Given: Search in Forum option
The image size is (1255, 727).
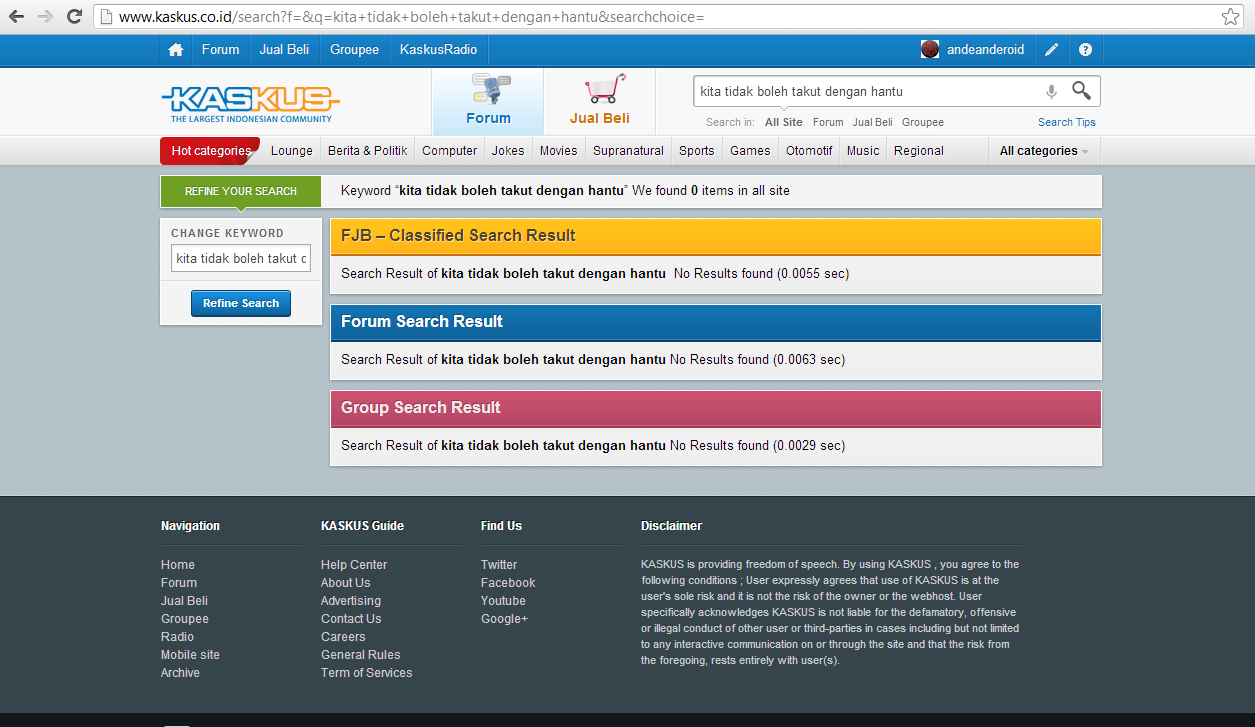Looking at the screenshot, I should (828, 123).
